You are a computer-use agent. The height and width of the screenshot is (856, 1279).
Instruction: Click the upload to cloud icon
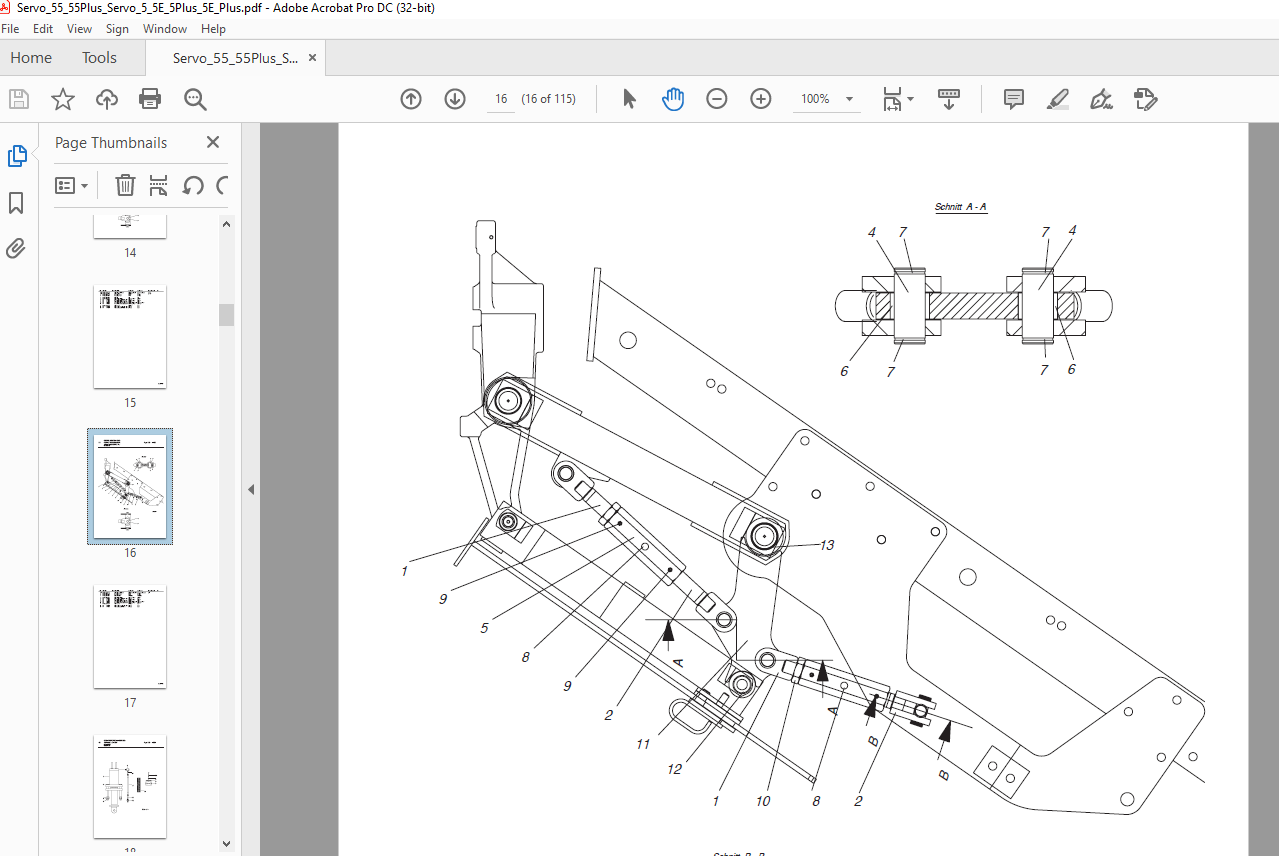tap(107, 99)
